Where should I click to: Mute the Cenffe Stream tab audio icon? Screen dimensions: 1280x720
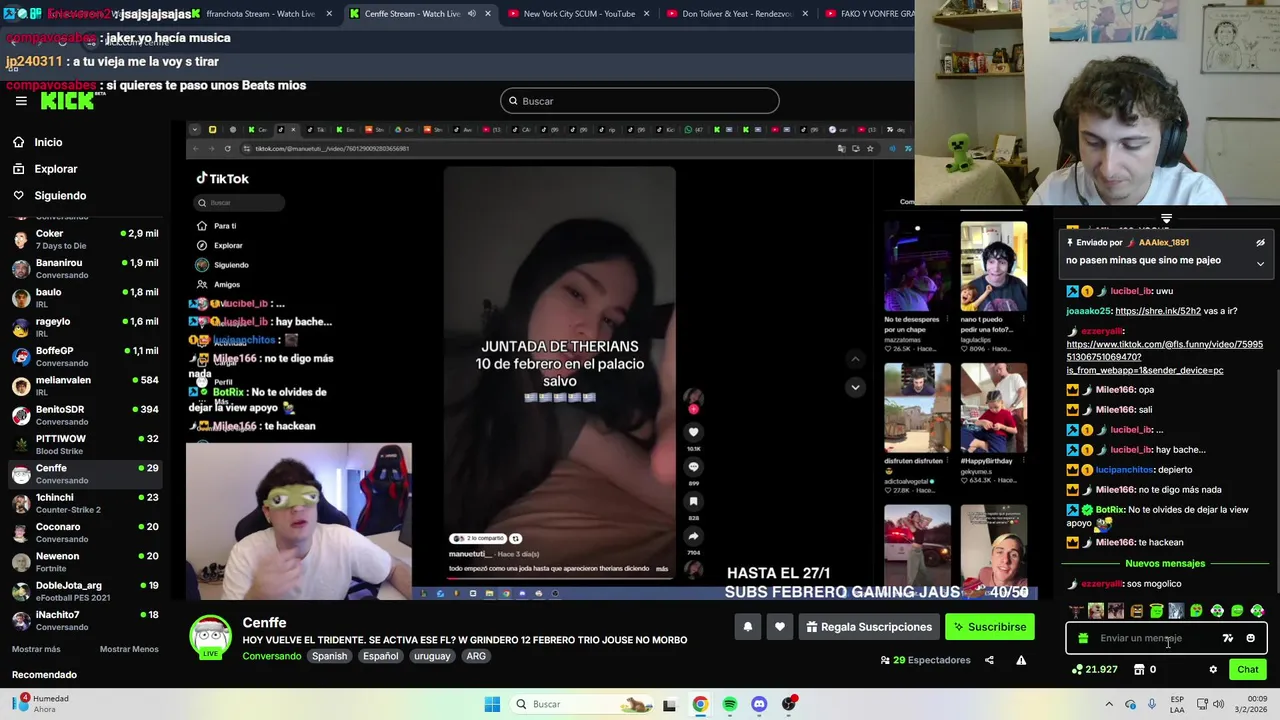click(x=471, y=14)
